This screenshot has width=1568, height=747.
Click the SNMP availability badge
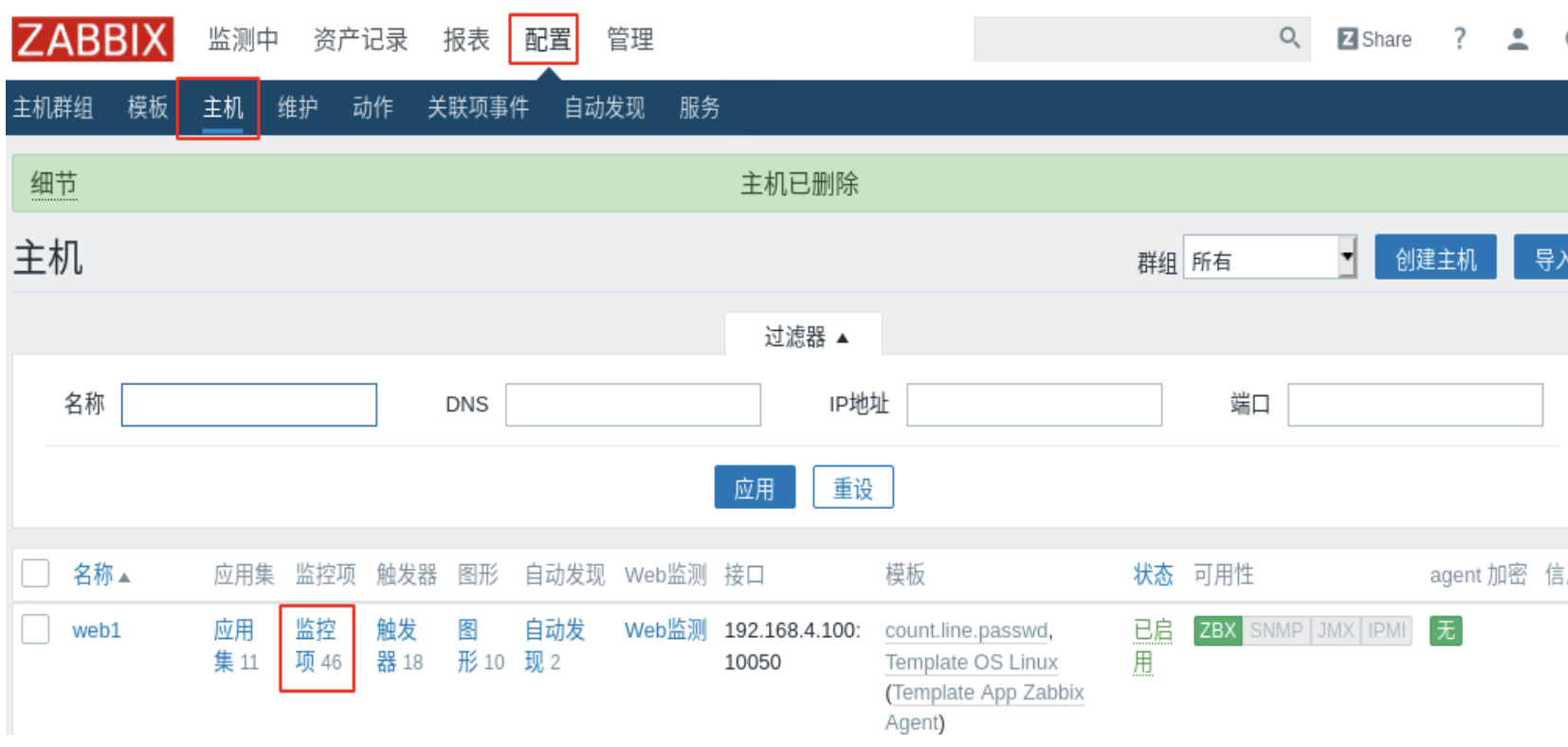1276,630
